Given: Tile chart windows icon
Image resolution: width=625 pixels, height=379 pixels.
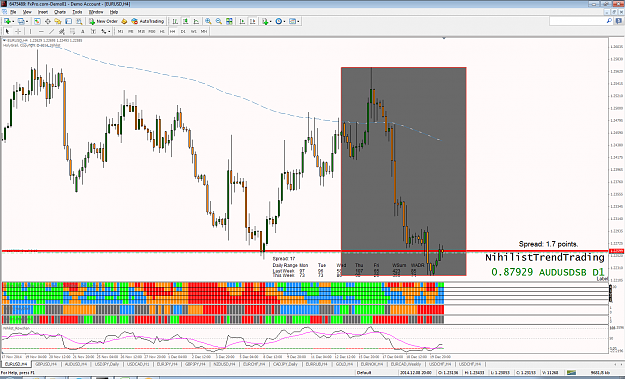Looking at the screenshot, I should click(x=229, y=21).
